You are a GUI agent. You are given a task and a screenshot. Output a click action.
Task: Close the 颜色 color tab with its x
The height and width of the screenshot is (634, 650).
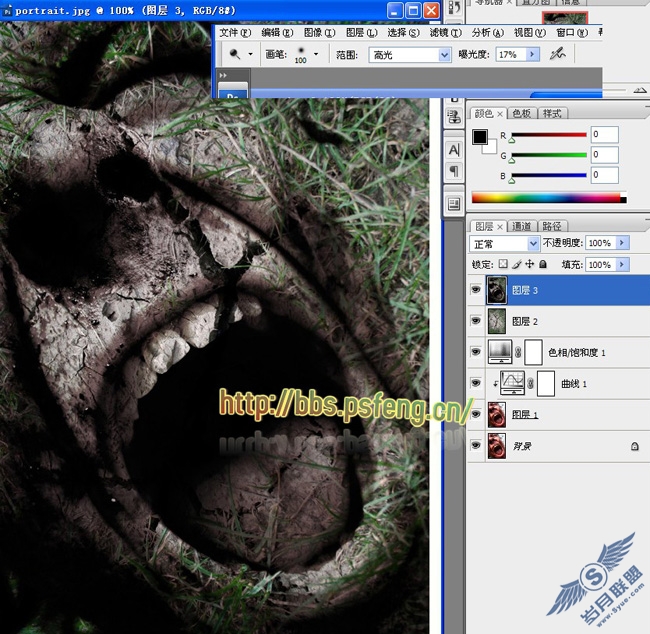coord(500,114)
